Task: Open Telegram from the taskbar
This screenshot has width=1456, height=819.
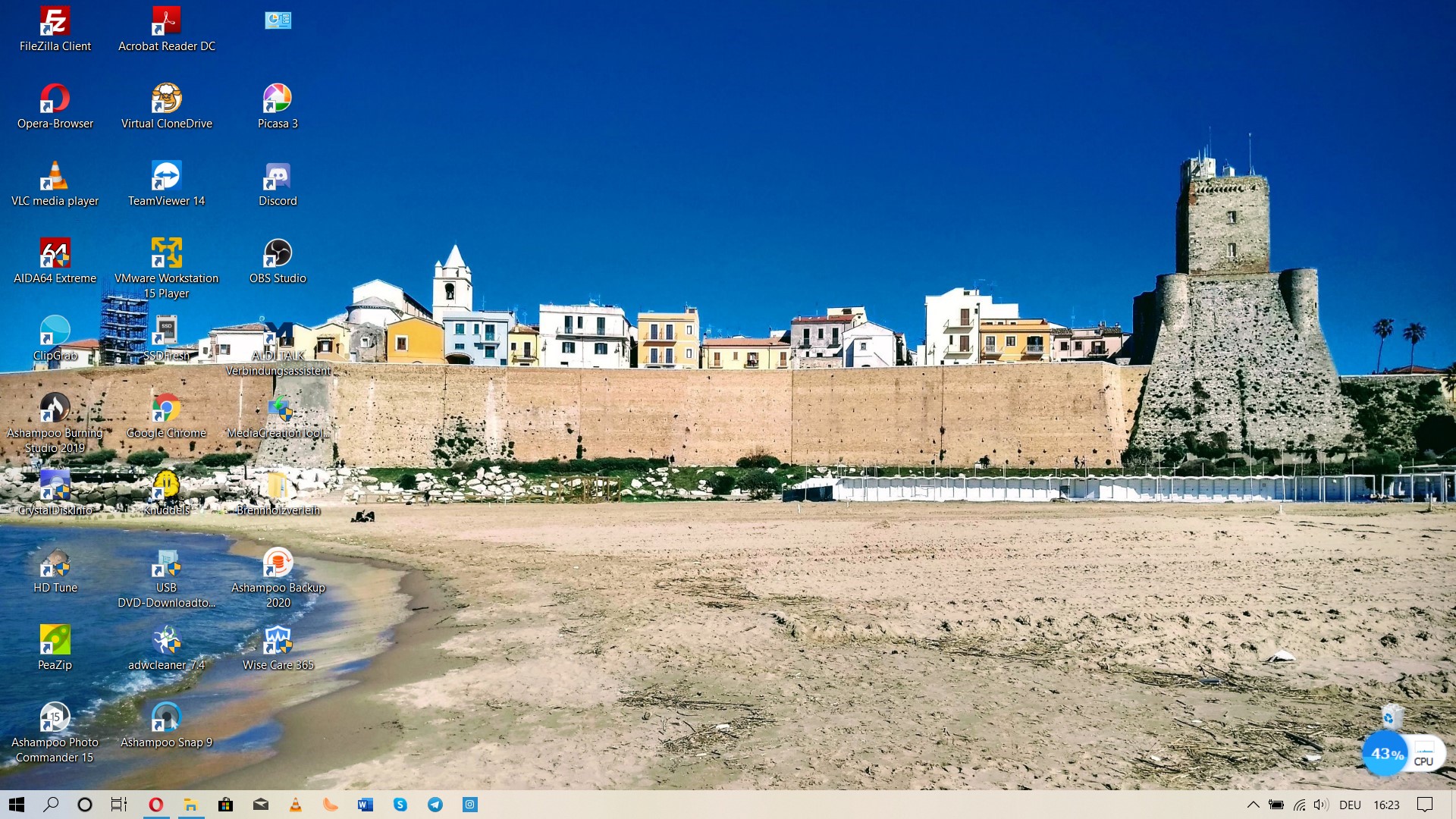Action: click(435, 805)
